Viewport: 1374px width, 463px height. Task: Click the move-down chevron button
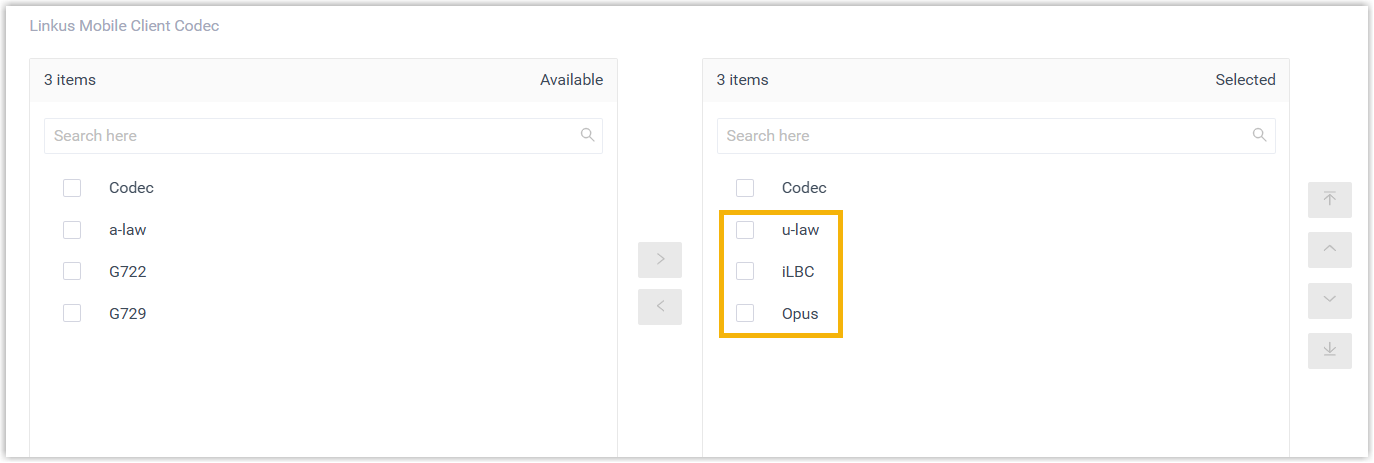pos(1329,300)
